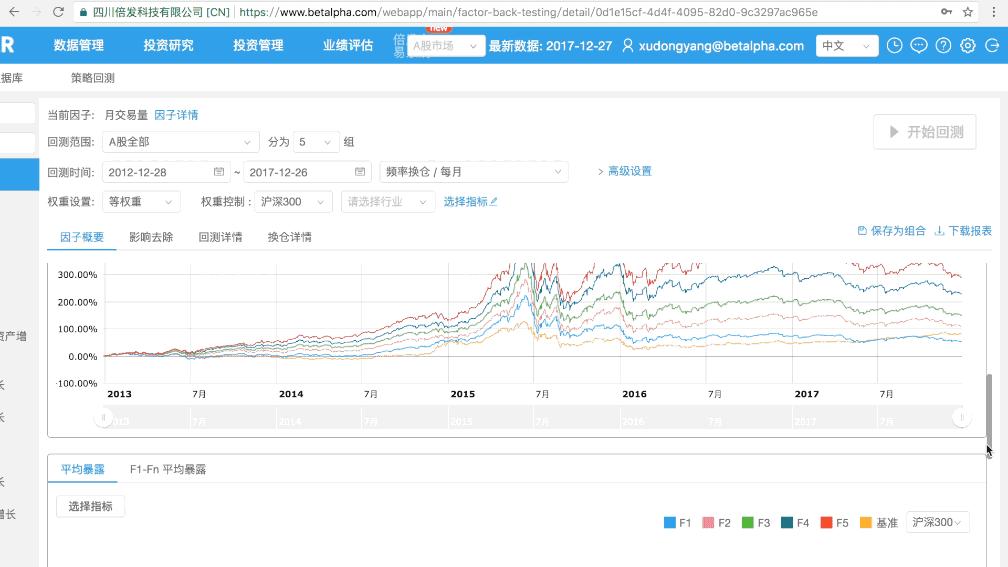
Task: Reload the page with the refresh icon
Action: click(x=58, y=12)
